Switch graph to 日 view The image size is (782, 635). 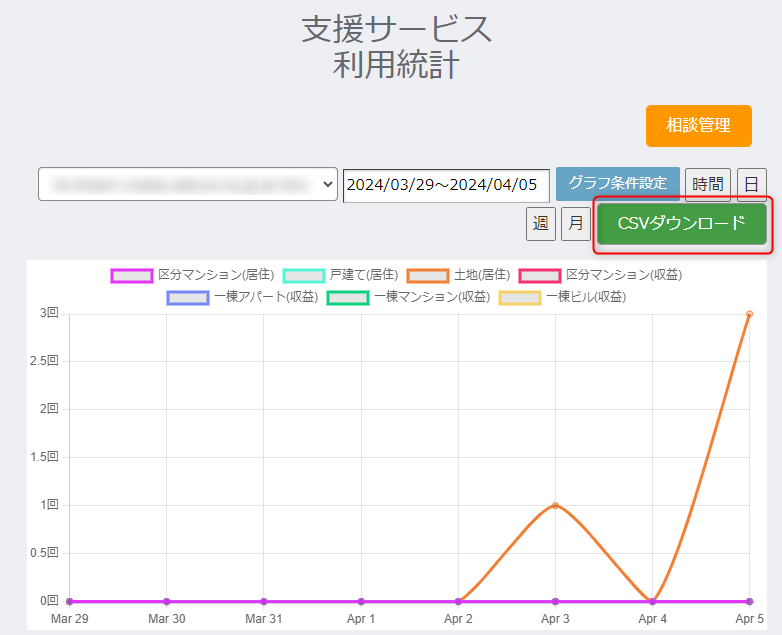[x=751, y=185]
